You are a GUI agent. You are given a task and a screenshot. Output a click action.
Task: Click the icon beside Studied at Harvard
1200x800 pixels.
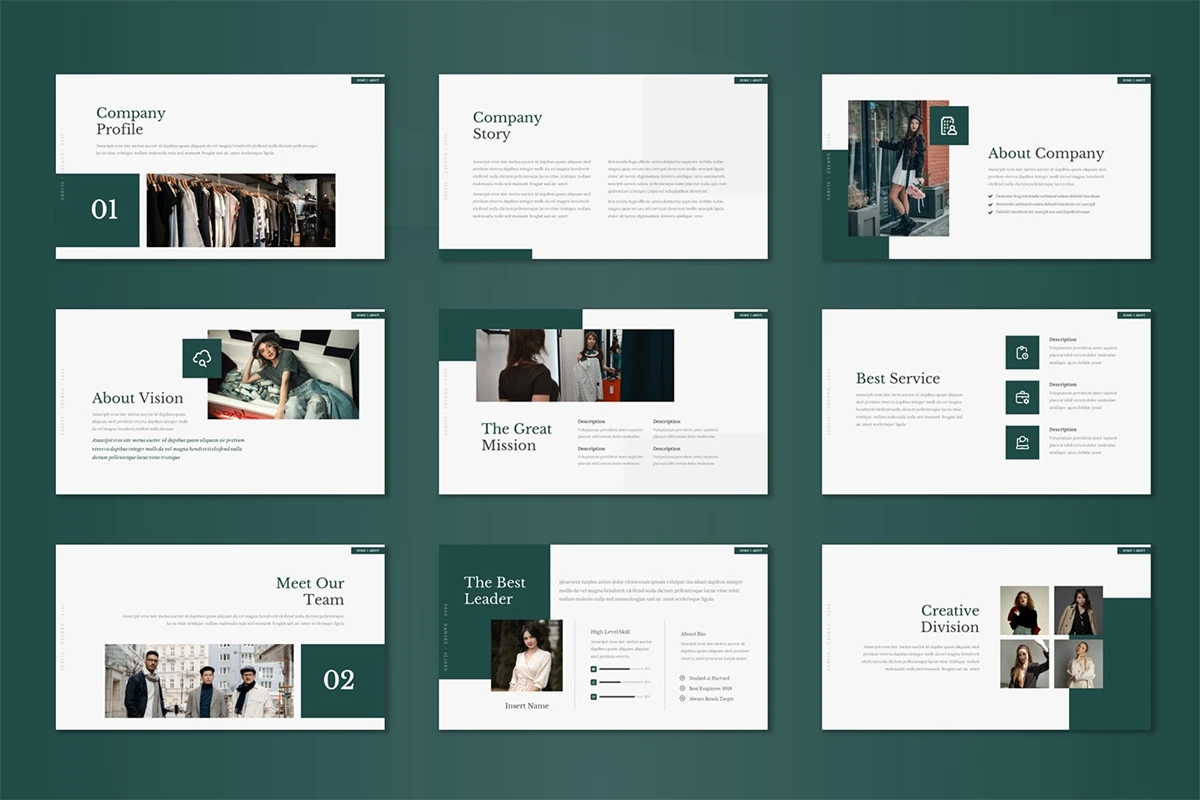[682, 678]
